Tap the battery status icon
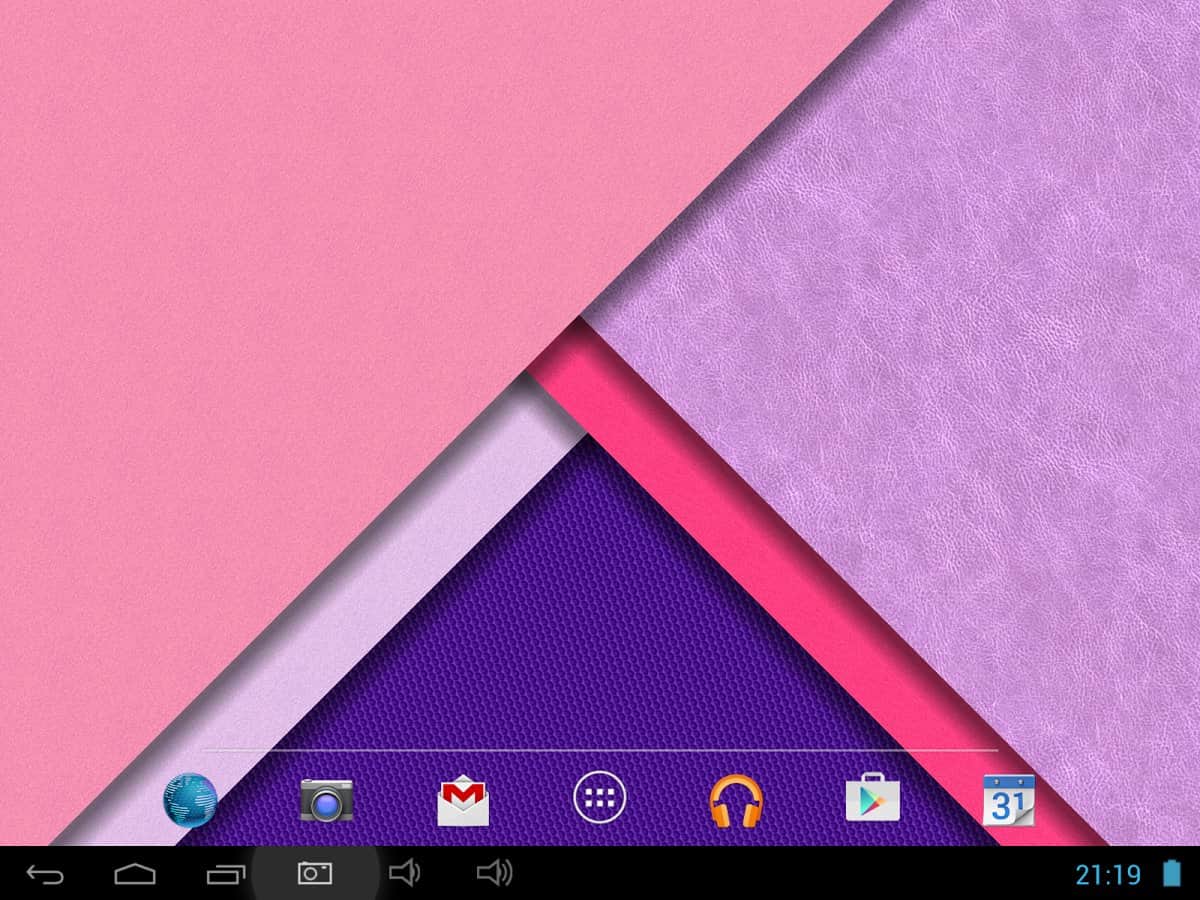Screen dimensions: 1200x900 pyautogui.click(x=1171, y=874)
